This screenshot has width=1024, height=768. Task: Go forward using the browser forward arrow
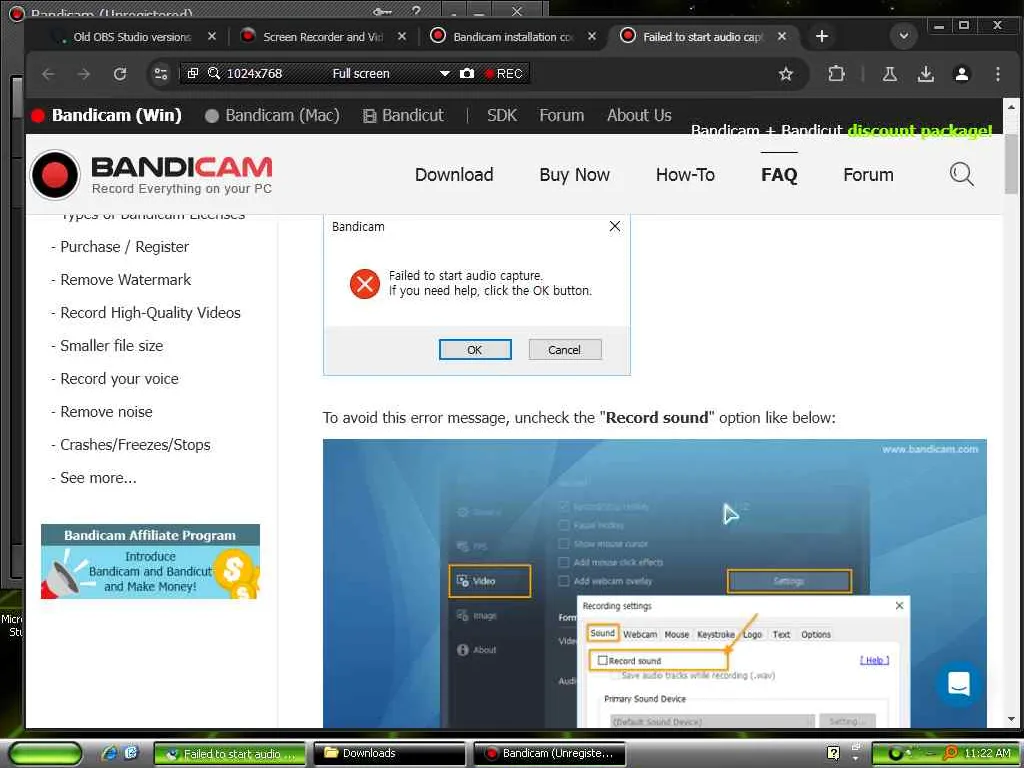(84, 74)
